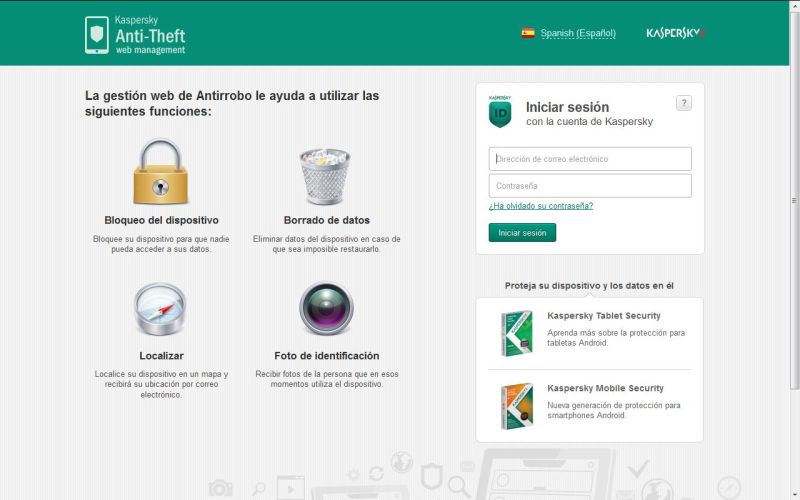Screen dimensions: 800x500
Task: Click the Kaspersky Tablet Security box image
Action: pyautogui.click(x=517, y=333)
